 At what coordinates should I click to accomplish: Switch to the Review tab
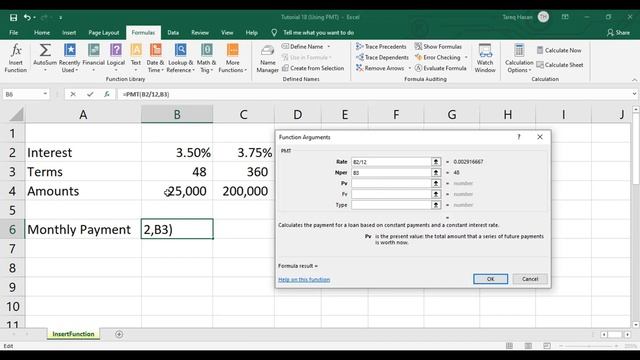200,33
